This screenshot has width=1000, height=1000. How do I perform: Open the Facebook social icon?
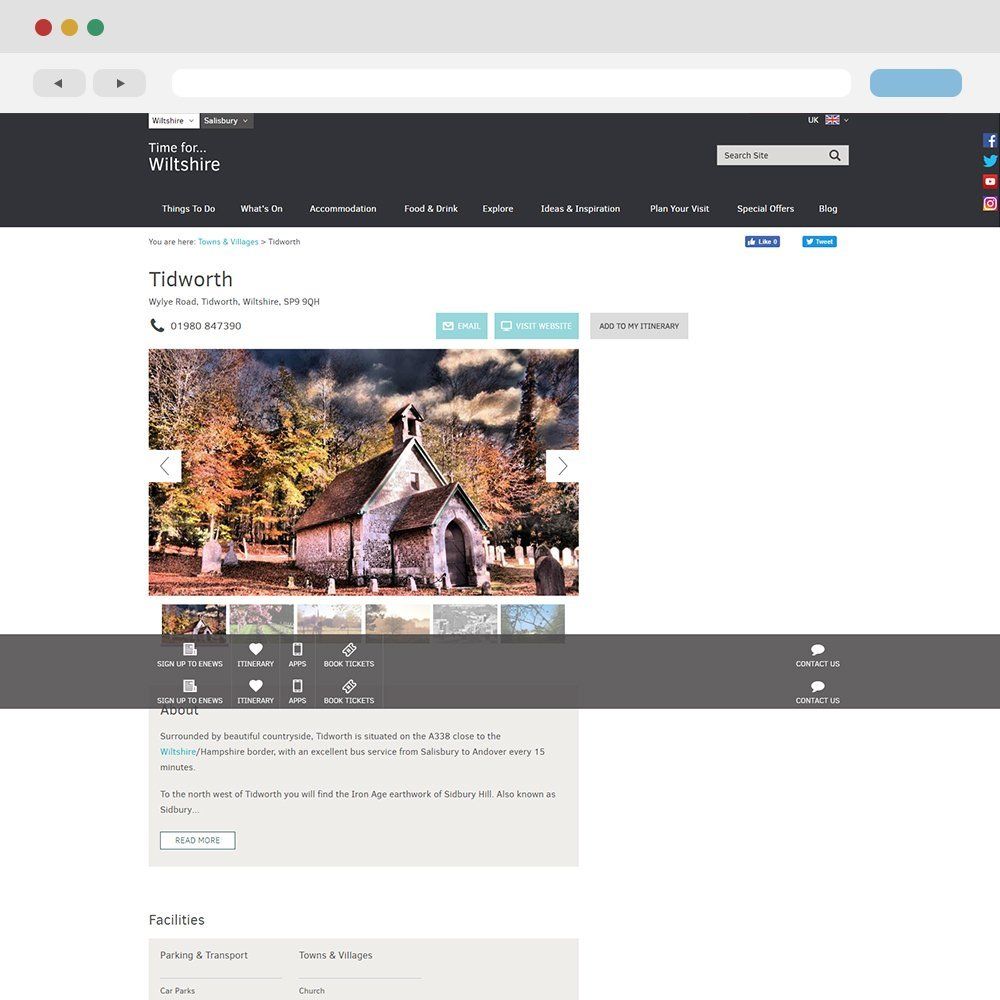click(x=989, y=140)
